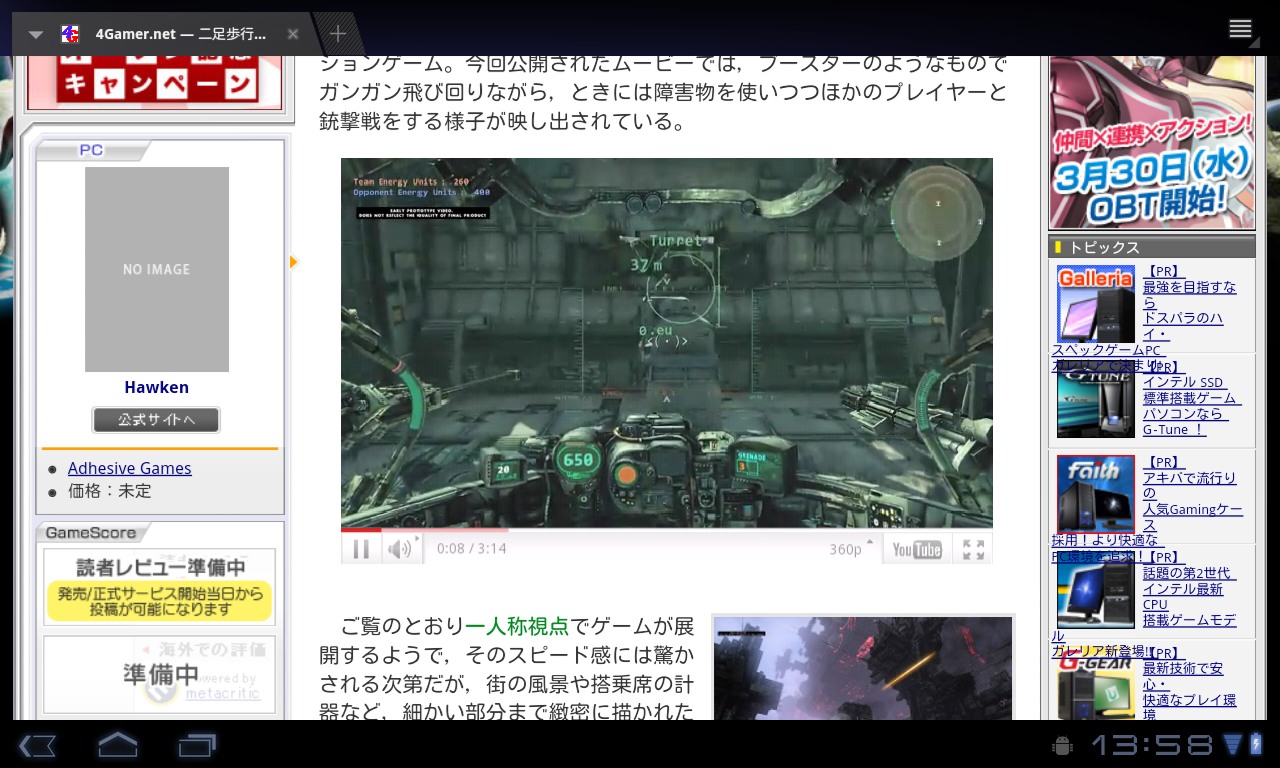Click the トピックス section header

click(1152, 247)
